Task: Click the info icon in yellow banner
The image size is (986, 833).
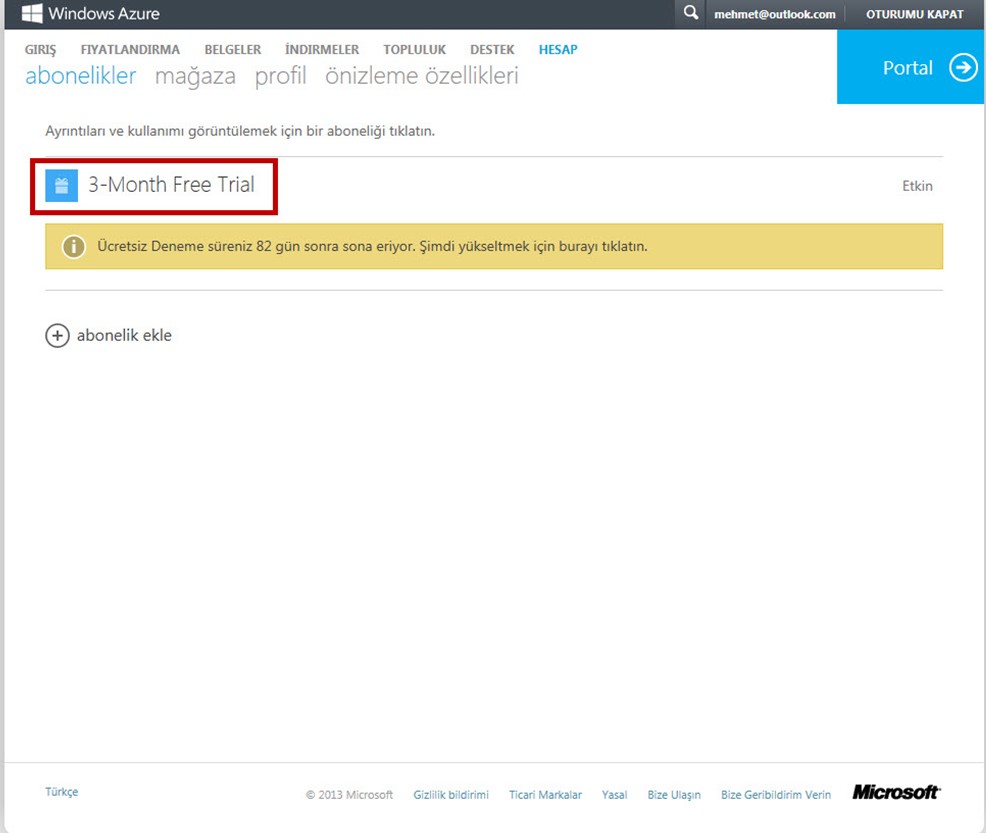Action: tap(74, 246)
